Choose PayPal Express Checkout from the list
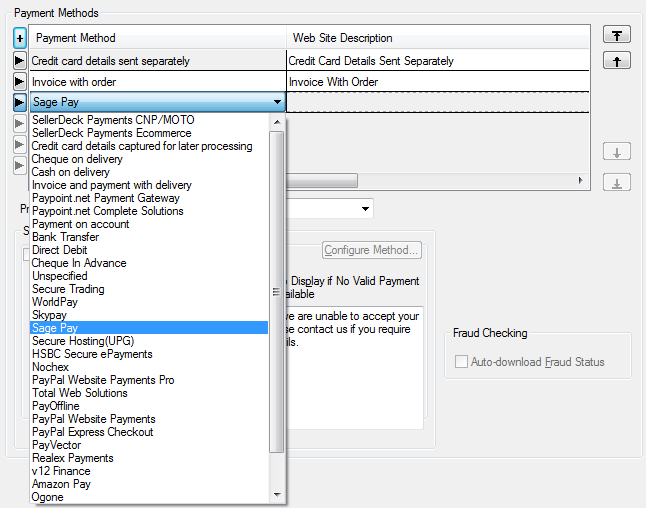This screenshot has width=646, height=508. point(93,432)
